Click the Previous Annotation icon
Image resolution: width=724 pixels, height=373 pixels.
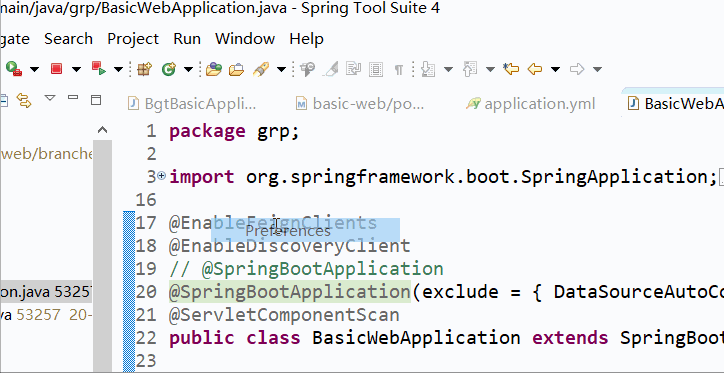[470, 69]
